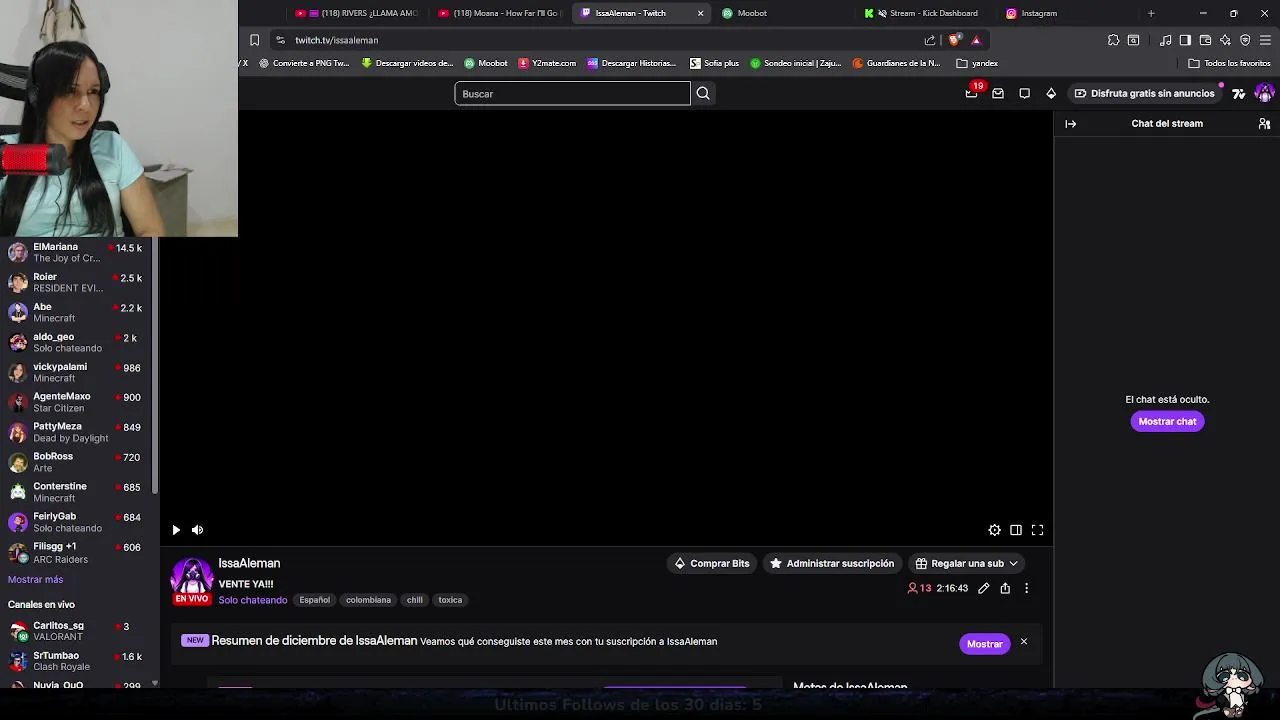Click Mostrar on December recap banner
1280x720 pixels.
click(984, 644)
